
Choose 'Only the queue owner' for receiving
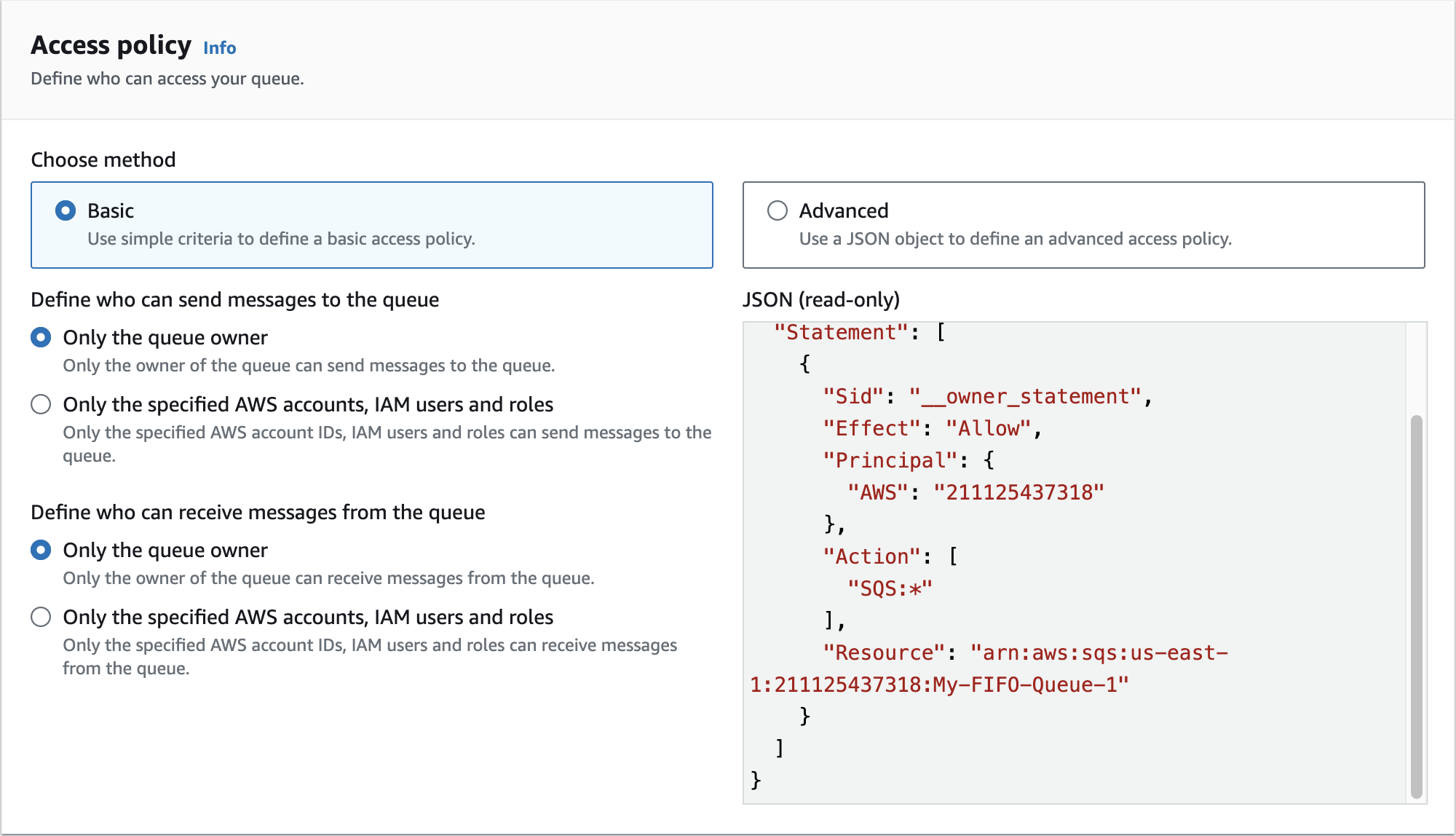pos(41,550)
